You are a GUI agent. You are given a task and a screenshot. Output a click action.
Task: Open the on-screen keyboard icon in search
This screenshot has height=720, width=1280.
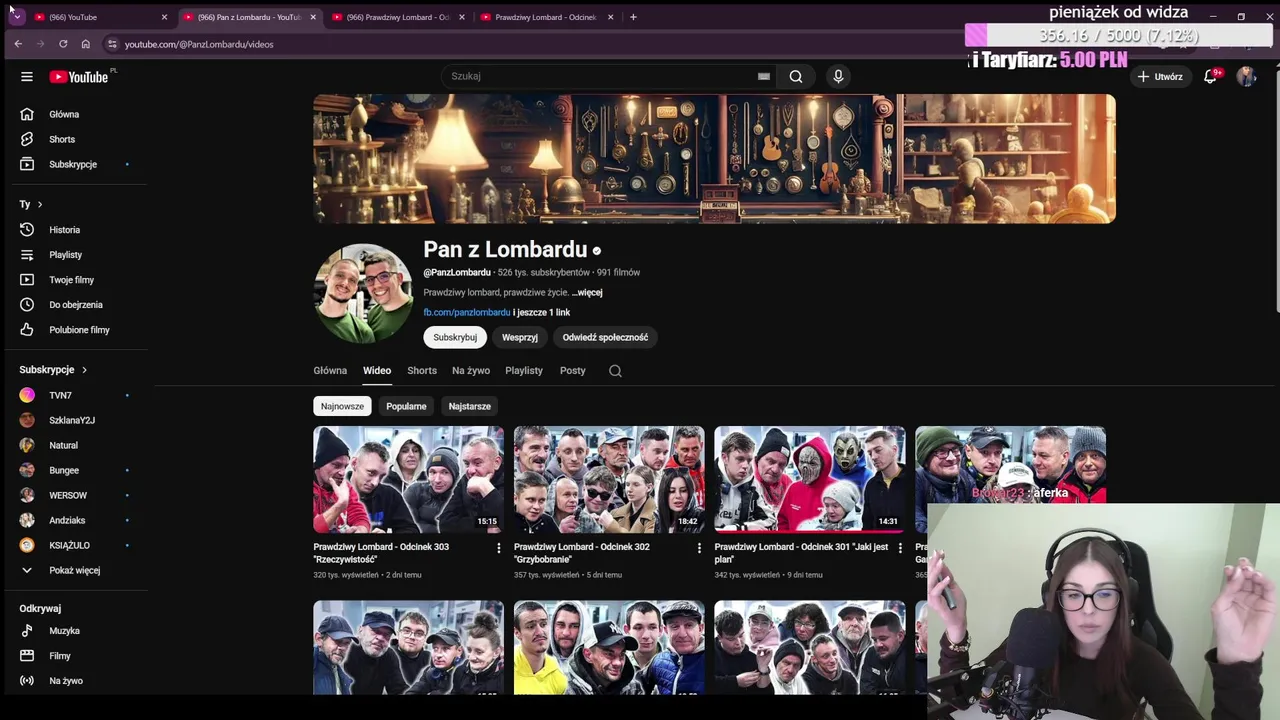[x=764, y=76]
